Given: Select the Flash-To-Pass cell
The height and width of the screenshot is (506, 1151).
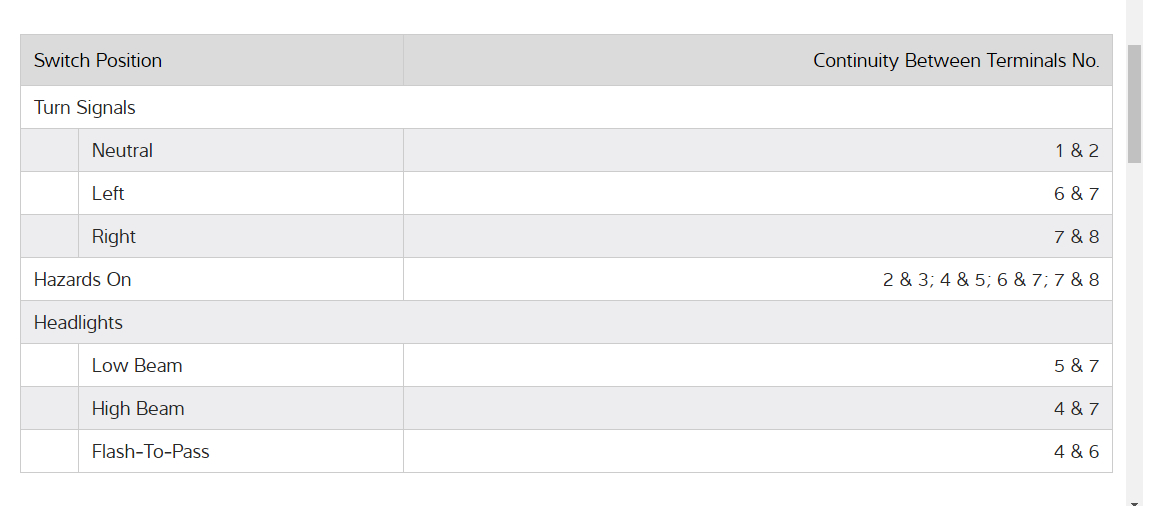Looking at the screenshot, I should [151, 452].
